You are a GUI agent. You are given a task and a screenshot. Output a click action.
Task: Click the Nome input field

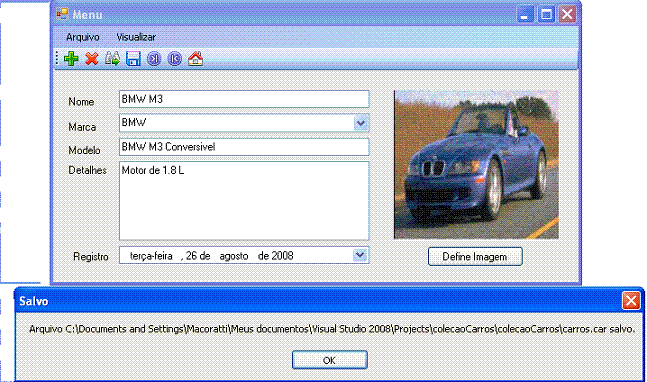[244, 99]
